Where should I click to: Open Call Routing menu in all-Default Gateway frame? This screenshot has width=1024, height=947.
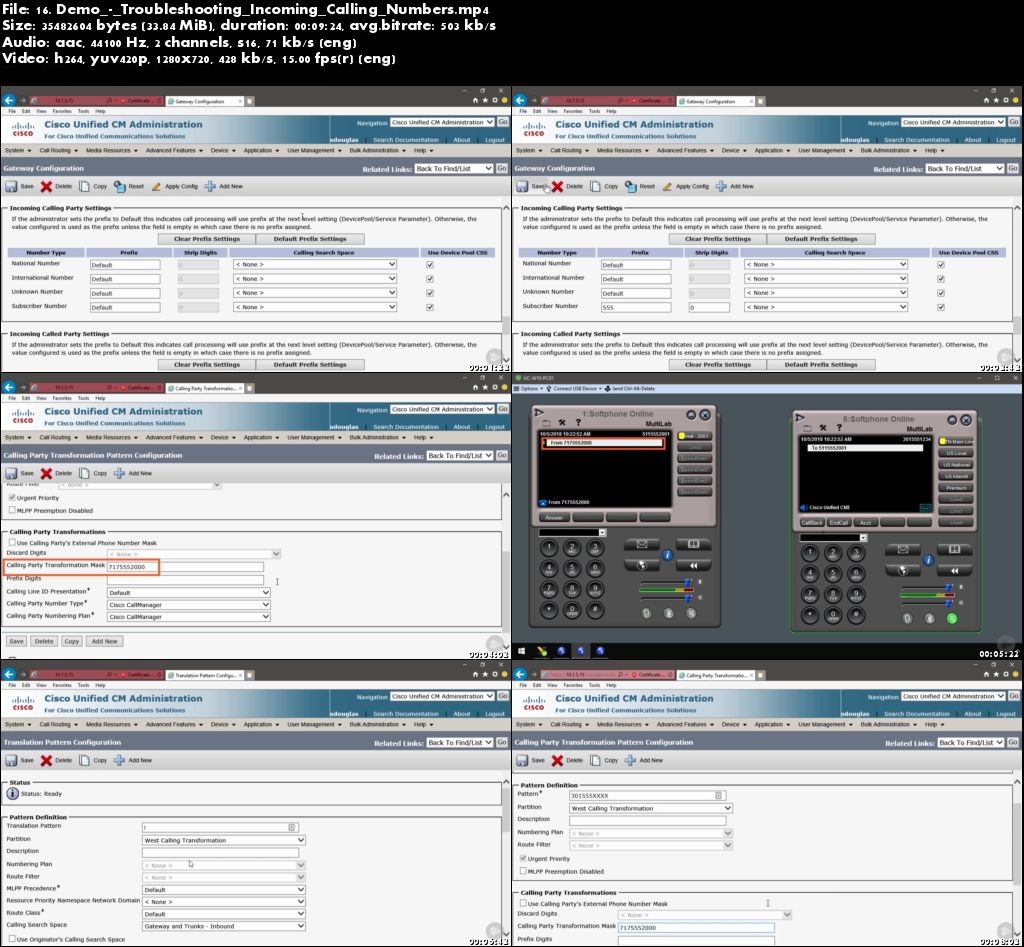[58, 150]
